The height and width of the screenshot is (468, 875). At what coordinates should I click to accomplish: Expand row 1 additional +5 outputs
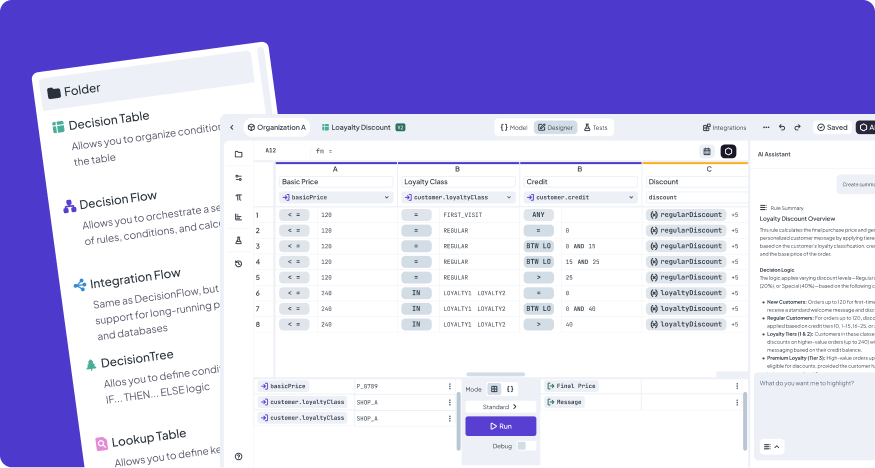coord(735,215)
